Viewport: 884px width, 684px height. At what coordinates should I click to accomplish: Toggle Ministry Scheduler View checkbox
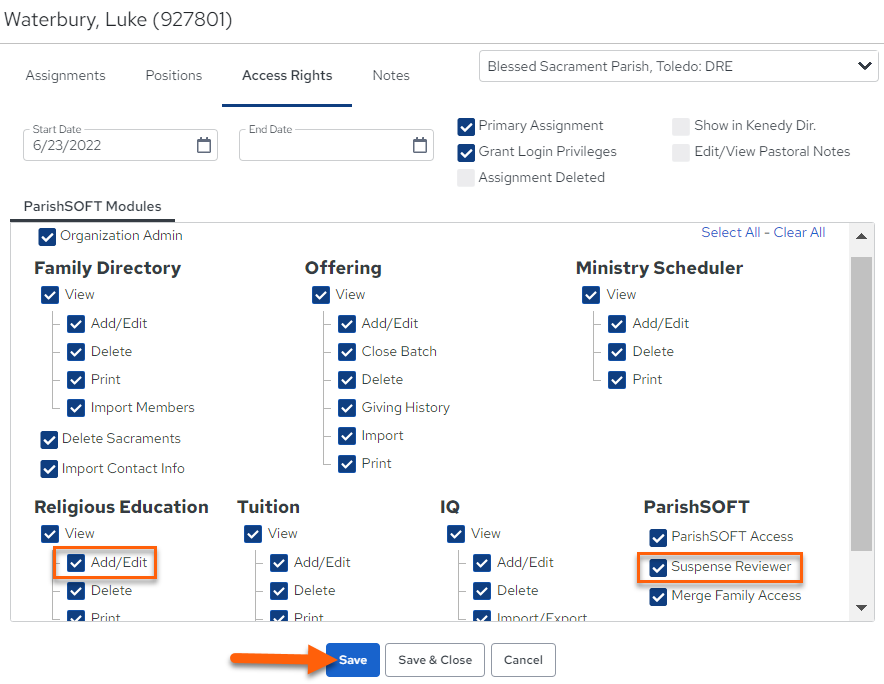tap(591, 295)
